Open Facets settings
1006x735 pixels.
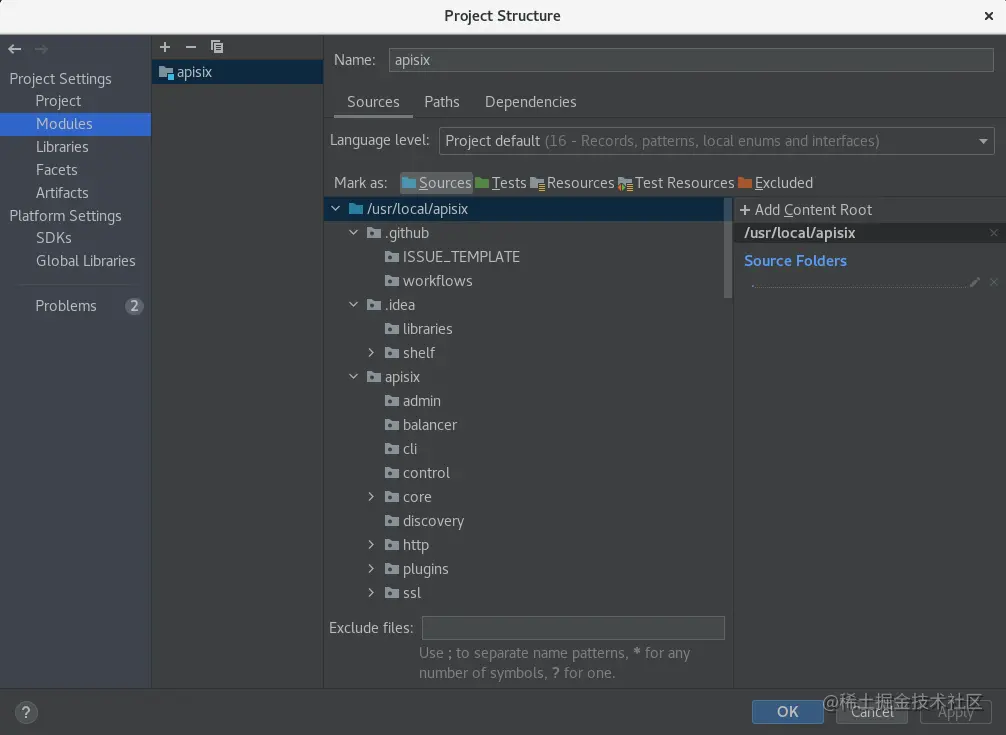pos(56,170)
